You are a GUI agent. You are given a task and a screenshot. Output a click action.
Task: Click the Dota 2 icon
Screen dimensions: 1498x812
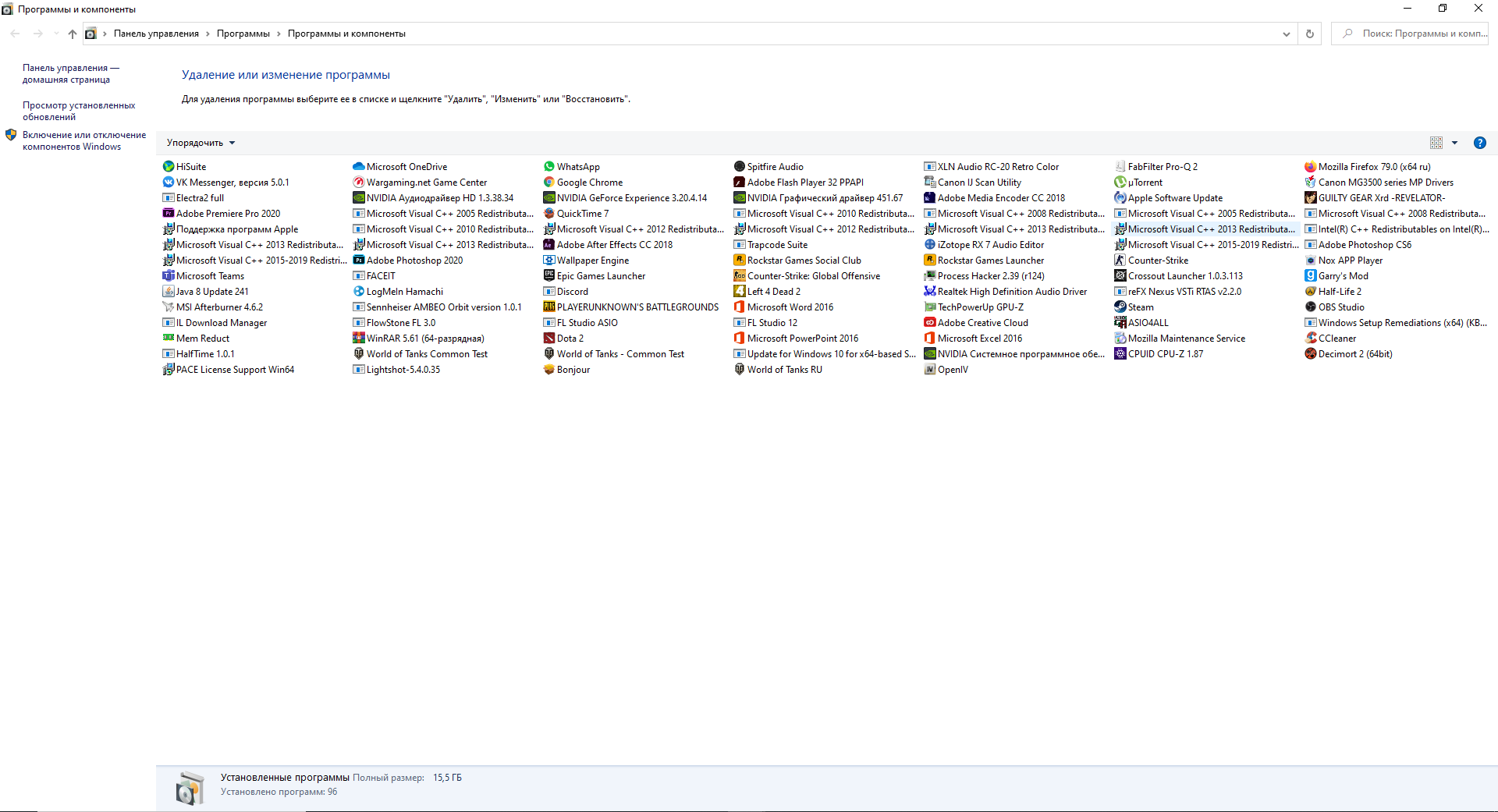coord(549,338)
